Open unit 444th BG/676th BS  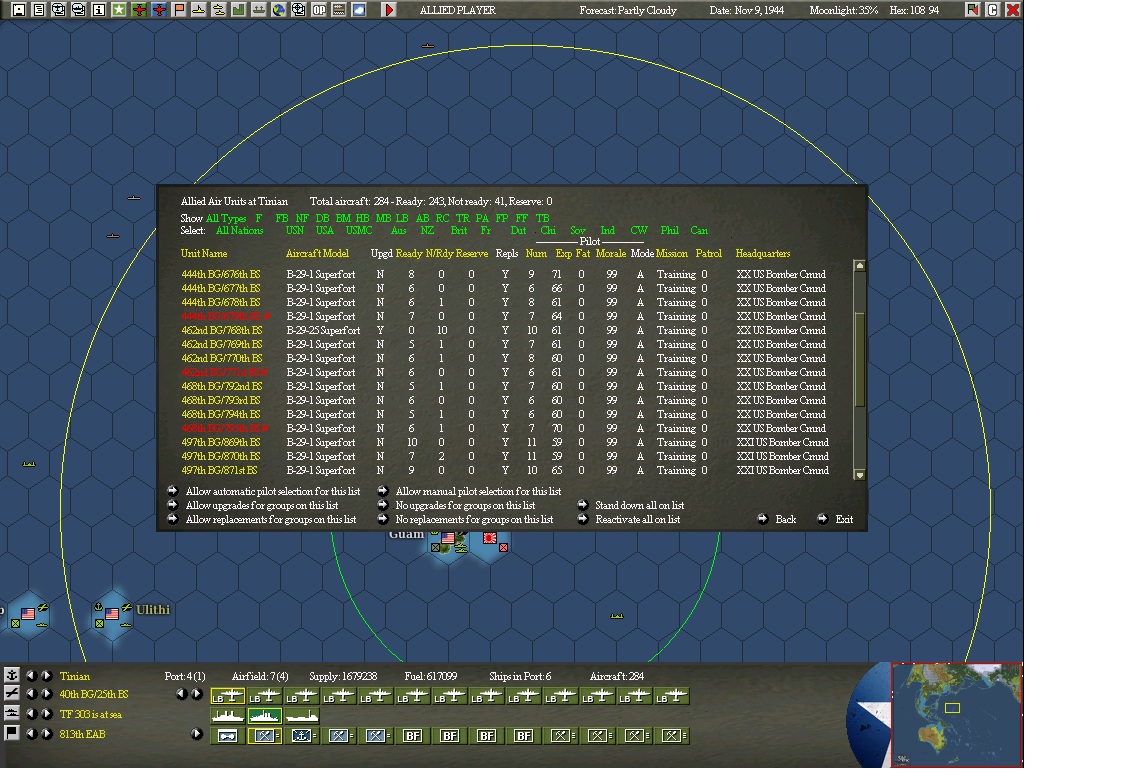tap(220, 274)
